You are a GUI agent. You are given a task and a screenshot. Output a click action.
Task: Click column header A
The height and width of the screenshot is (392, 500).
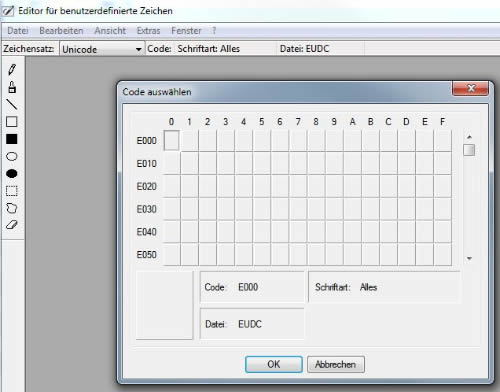click(x=352, y=122)
